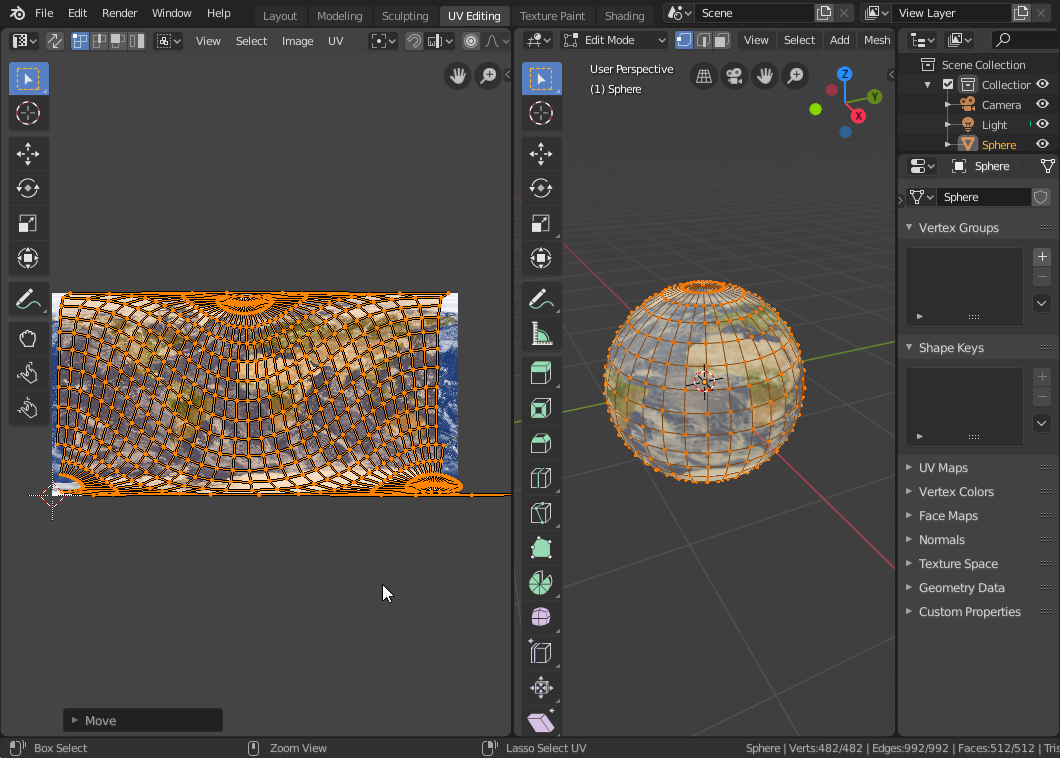
Task: Switch to the Texture Paint workspace tab
Action: 552,16
